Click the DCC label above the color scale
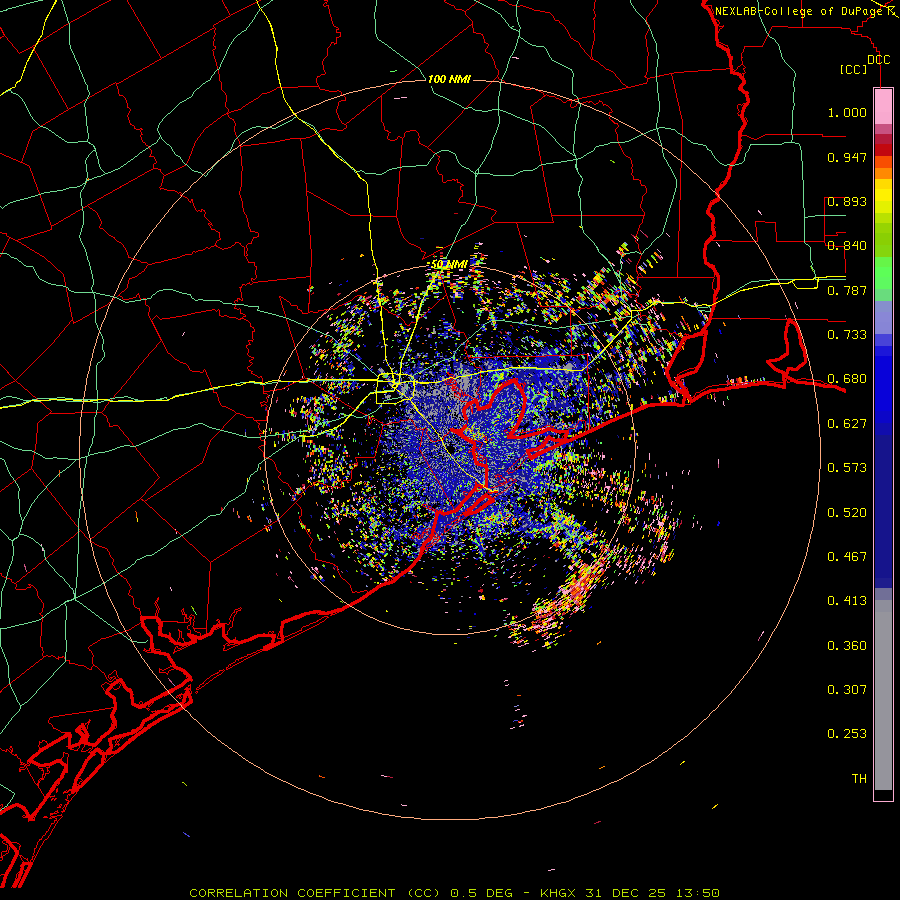 coord(878,60)
